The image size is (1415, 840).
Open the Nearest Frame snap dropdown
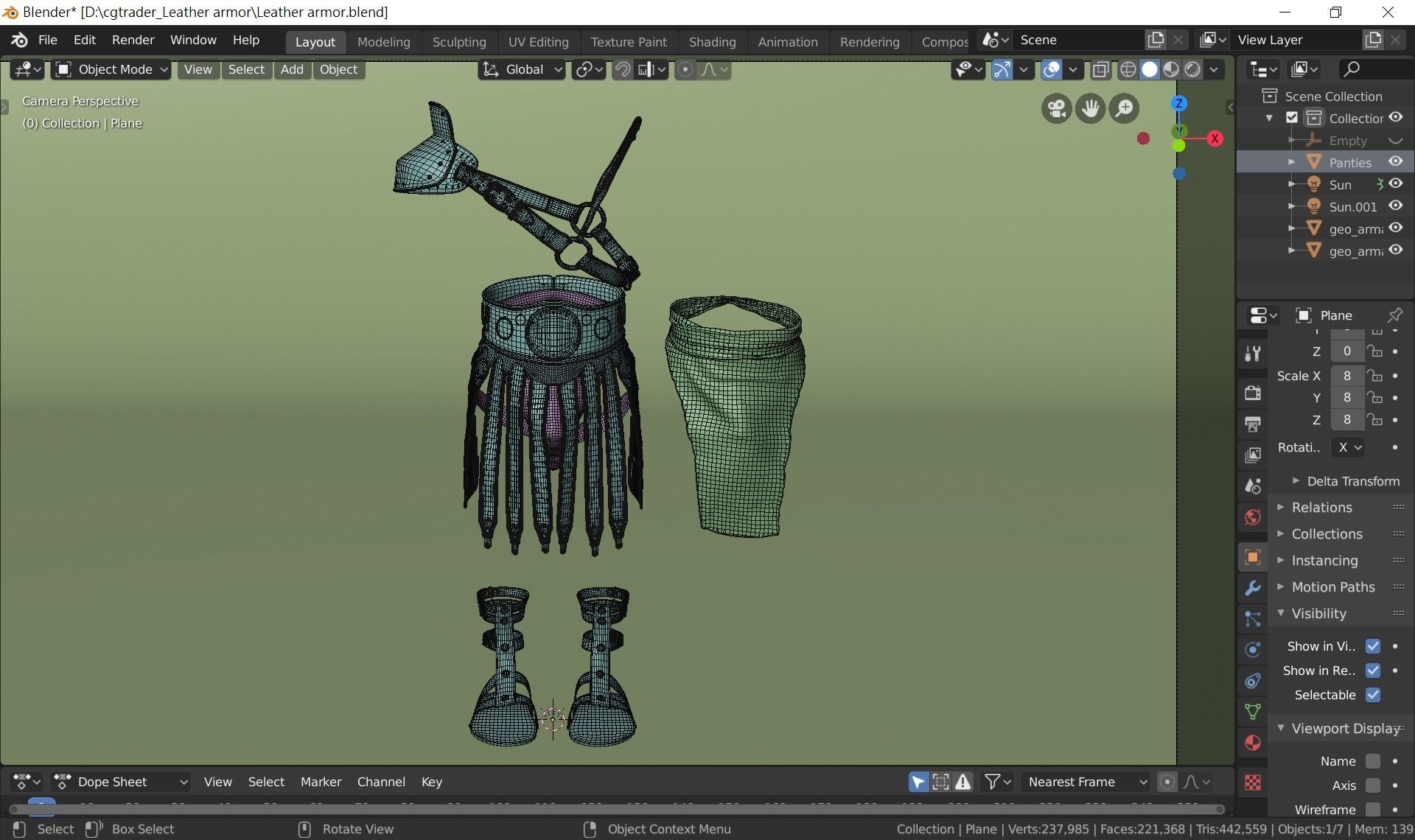tap(1086, 782)
